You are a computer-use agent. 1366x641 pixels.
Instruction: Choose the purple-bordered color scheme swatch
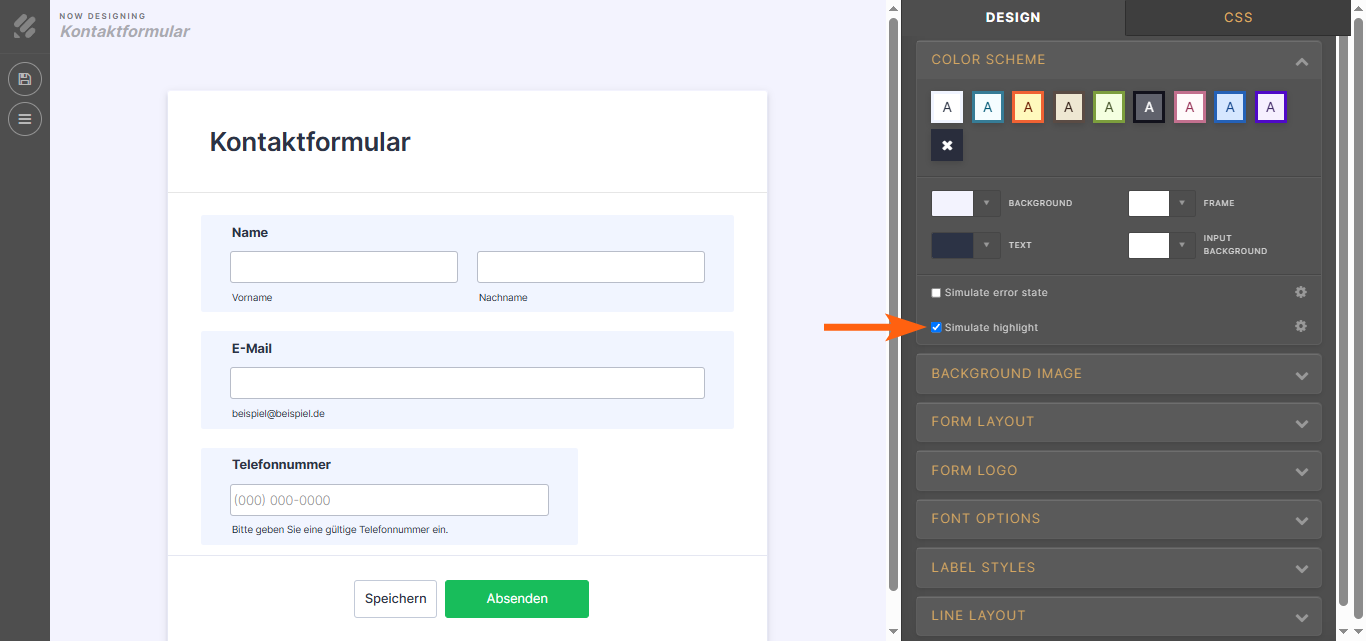[1271, 107]
